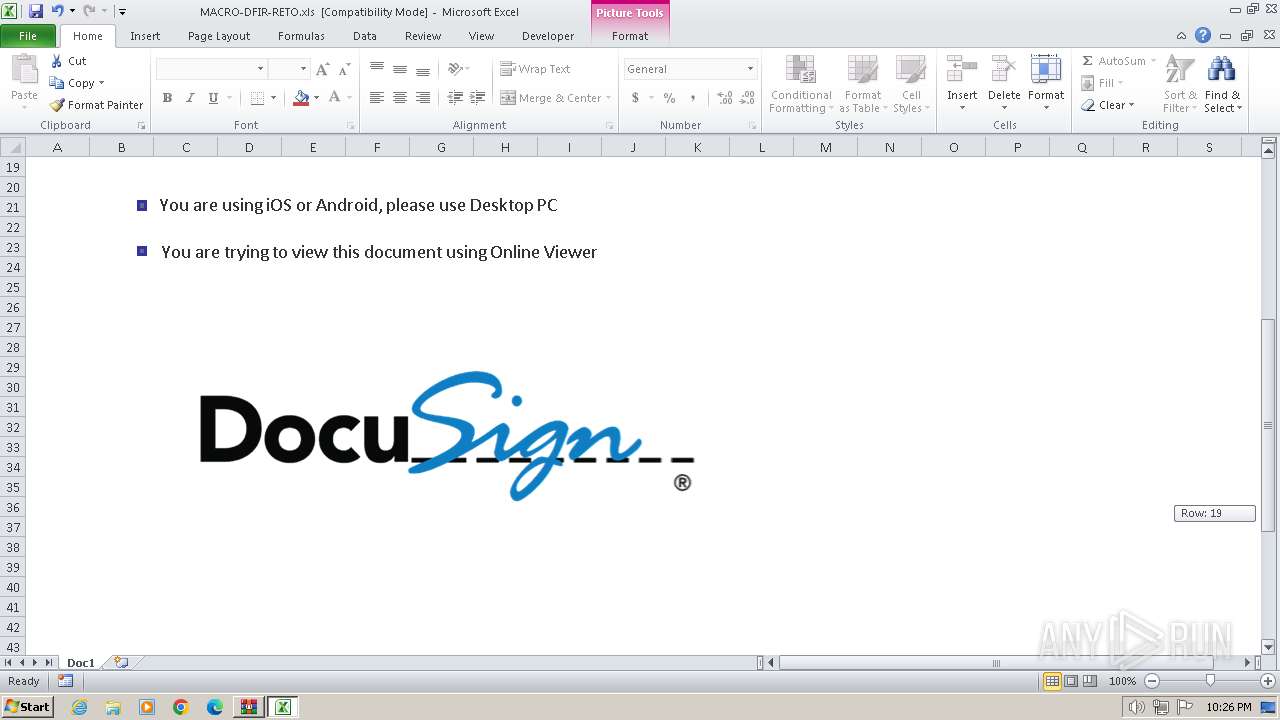Switch to the Data tab
The height and width of the screenshot is (720, 1280).
(365, 36)
